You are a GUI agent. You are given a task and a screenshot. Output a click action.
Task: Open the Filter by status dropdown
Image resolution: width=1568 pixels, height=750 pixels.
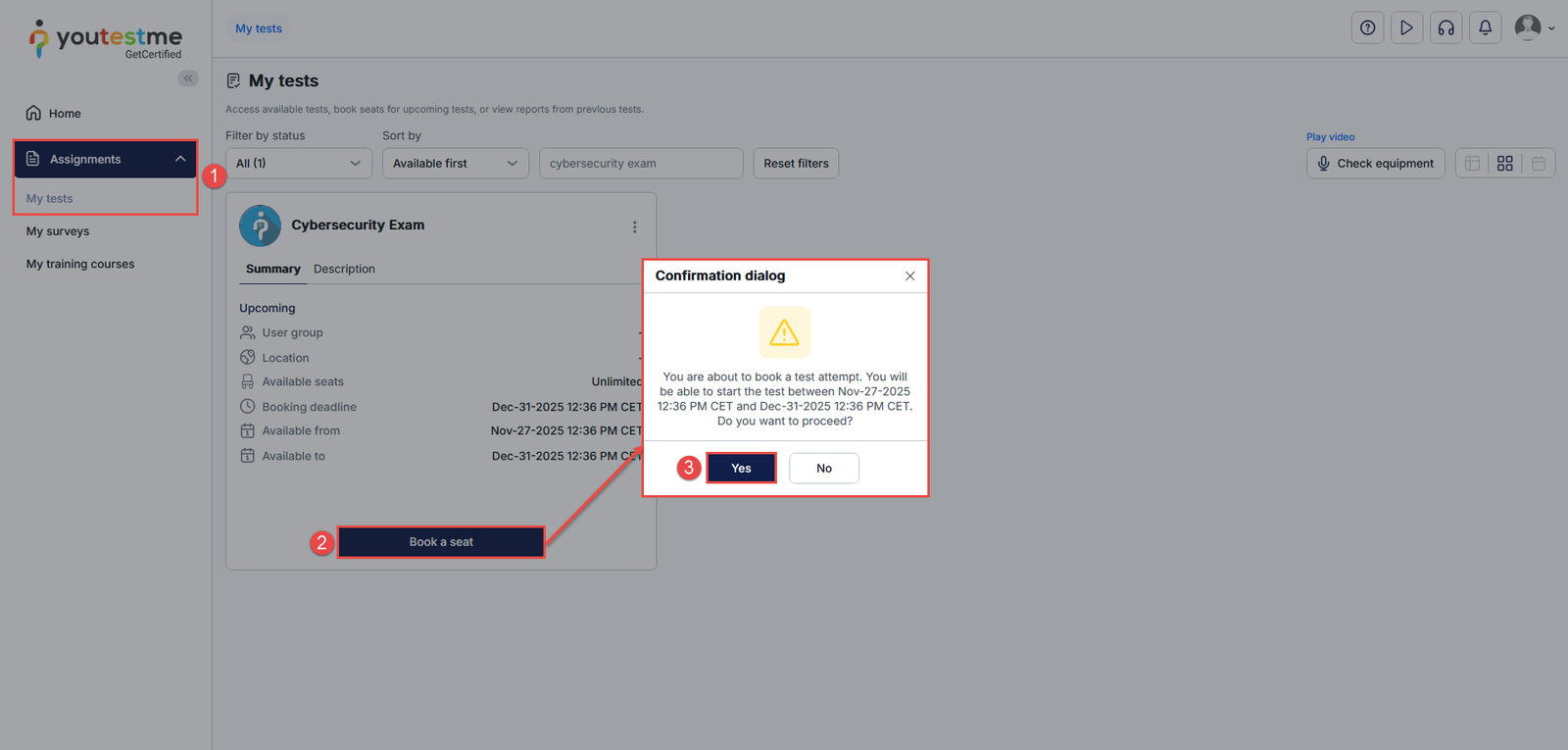[x=298, y=164]
